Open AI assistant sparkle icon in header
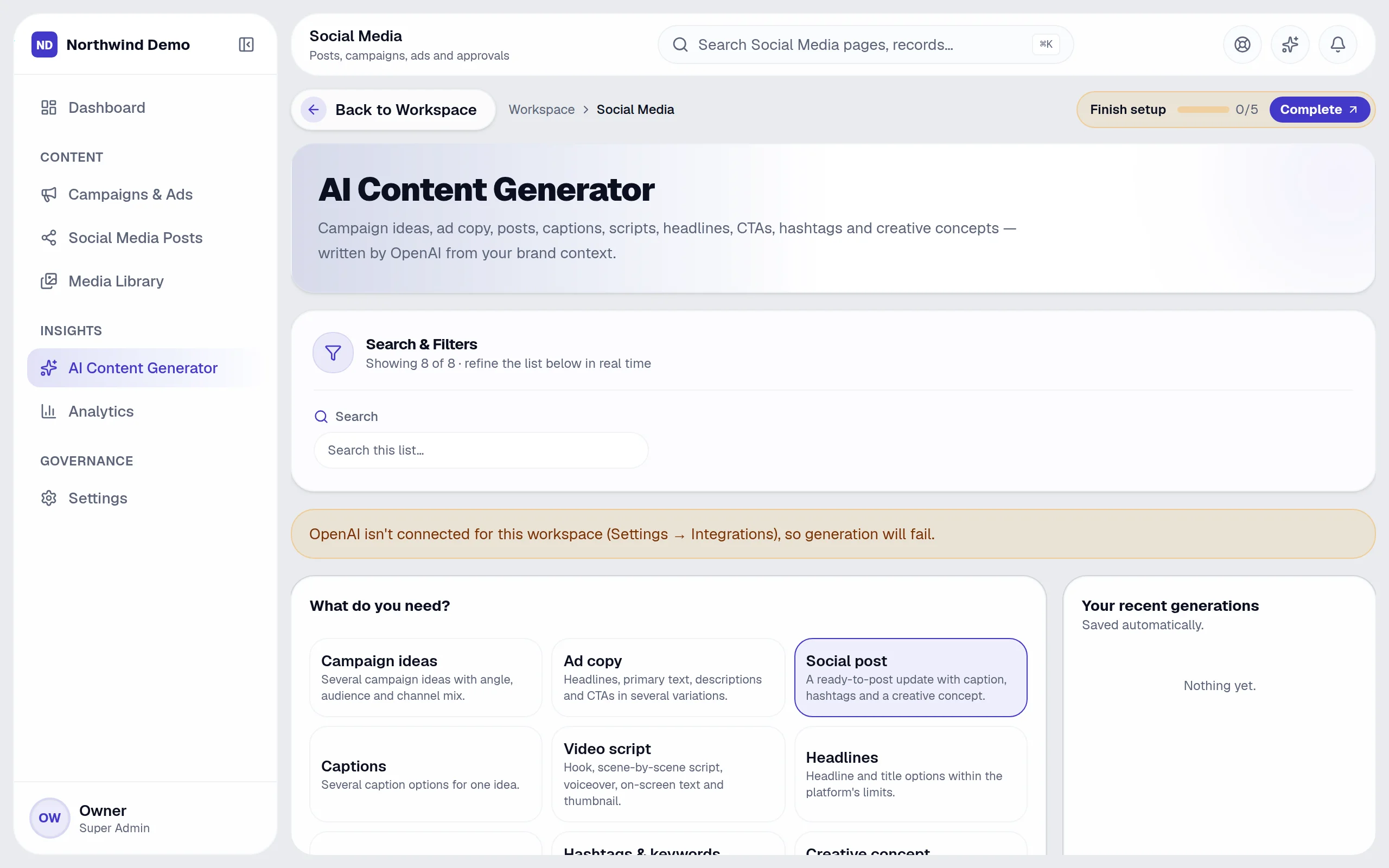The height and width of the screenshot is (868, 1389). (x=1290, y=44)
